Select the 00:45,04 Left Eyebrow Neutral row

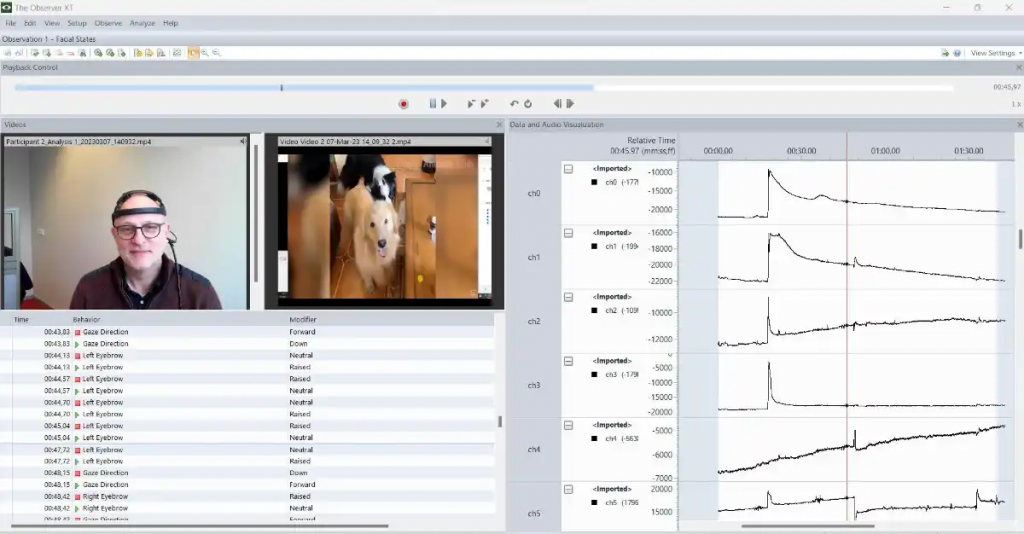click(247, 437)
